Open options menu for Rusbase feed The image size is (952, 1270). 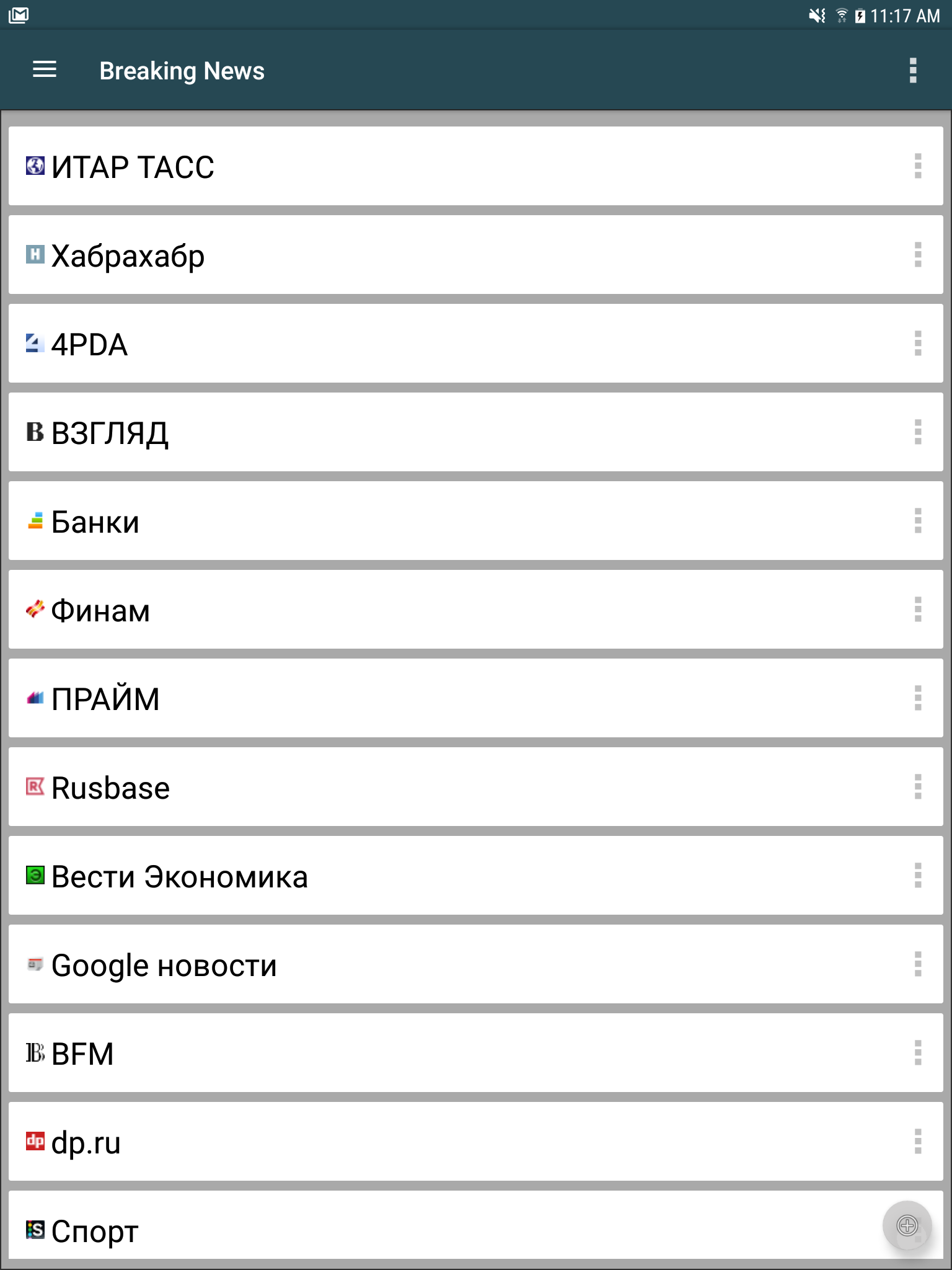[x=918, y=787]
